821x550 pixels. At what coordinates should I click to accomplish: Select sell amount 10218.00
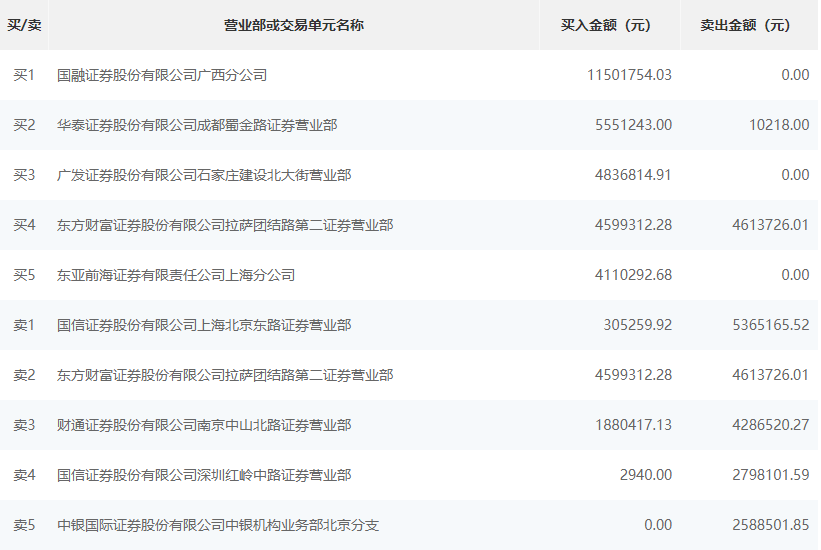point(779,125)
